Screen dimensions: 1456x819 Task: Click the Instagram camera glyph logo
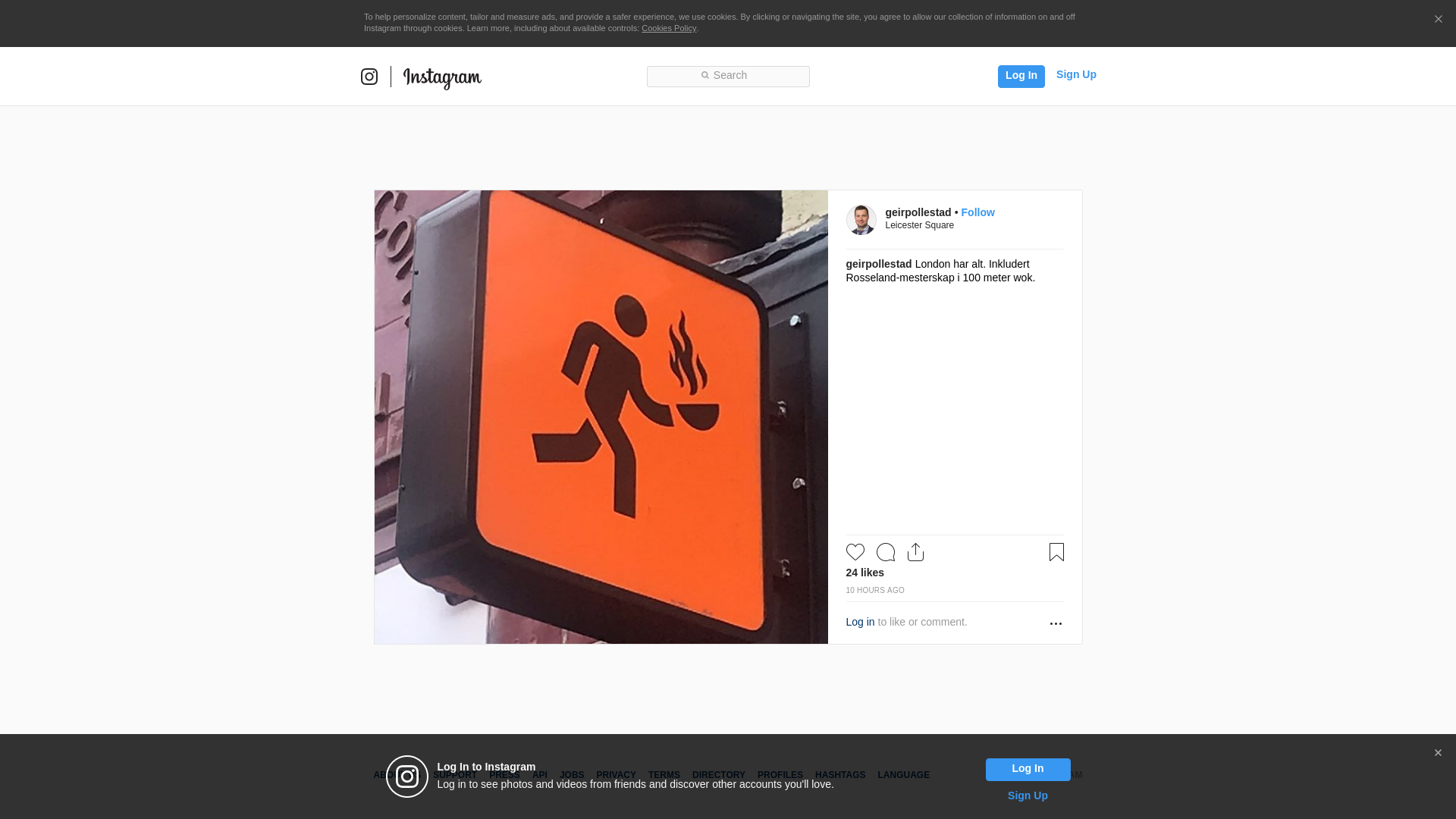pos(369,77)
